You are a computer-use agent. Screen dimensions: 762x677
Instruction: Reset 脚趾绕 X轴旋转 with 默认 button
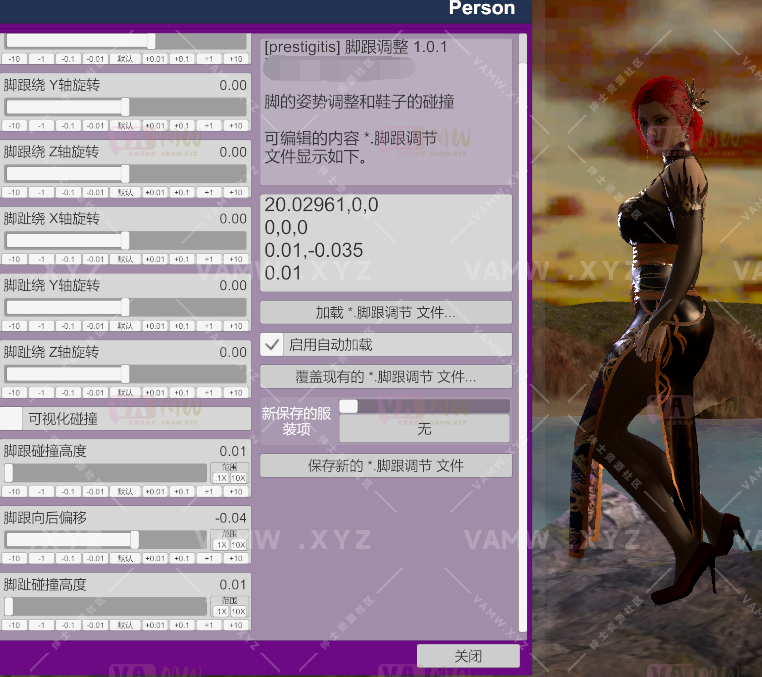point(125,259)
